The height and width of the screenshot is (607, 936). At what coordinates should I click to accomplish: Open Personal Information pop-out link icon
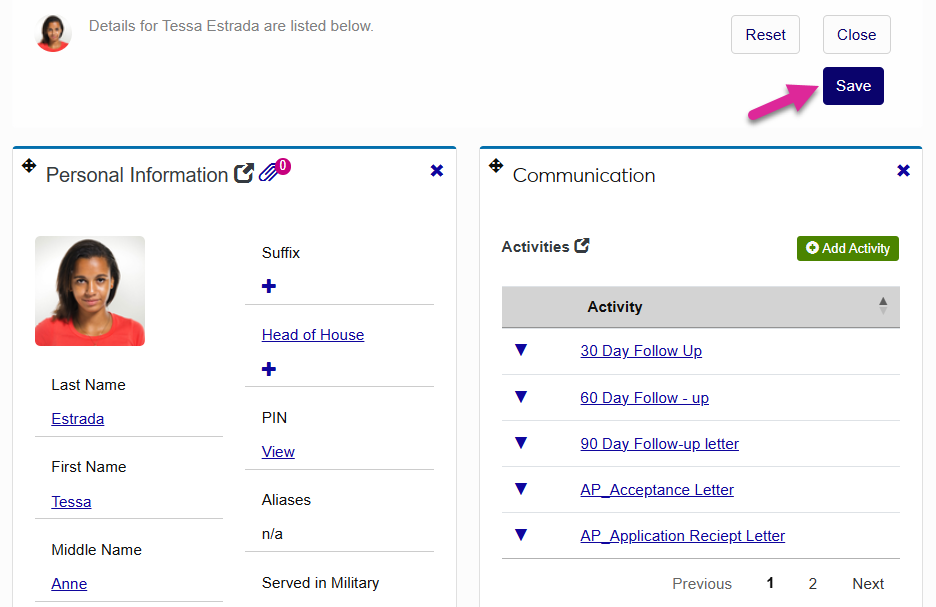(244, 174)
